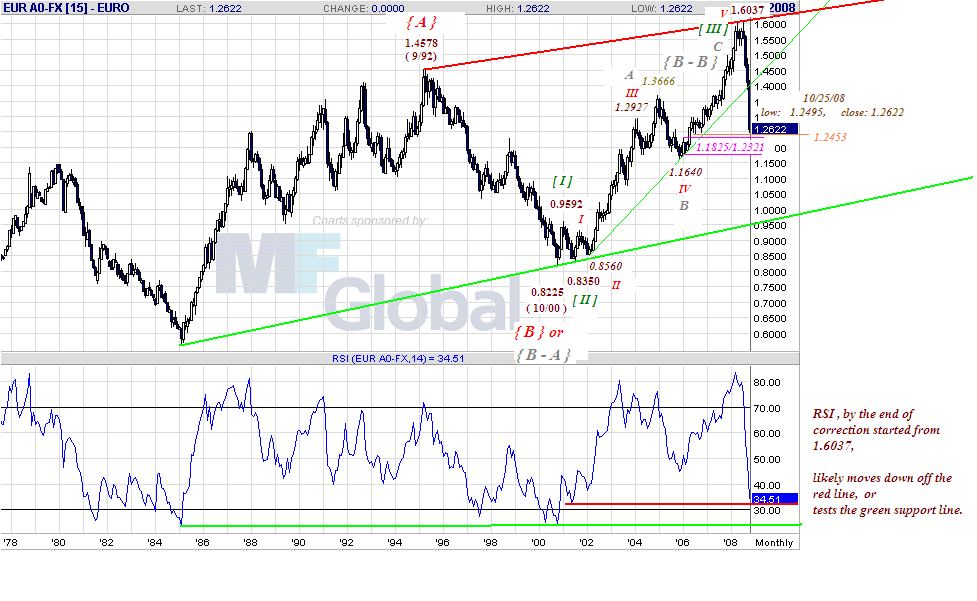Select the green [ II ] wave label
The image size is (977, 601).
tap(584, 300)
